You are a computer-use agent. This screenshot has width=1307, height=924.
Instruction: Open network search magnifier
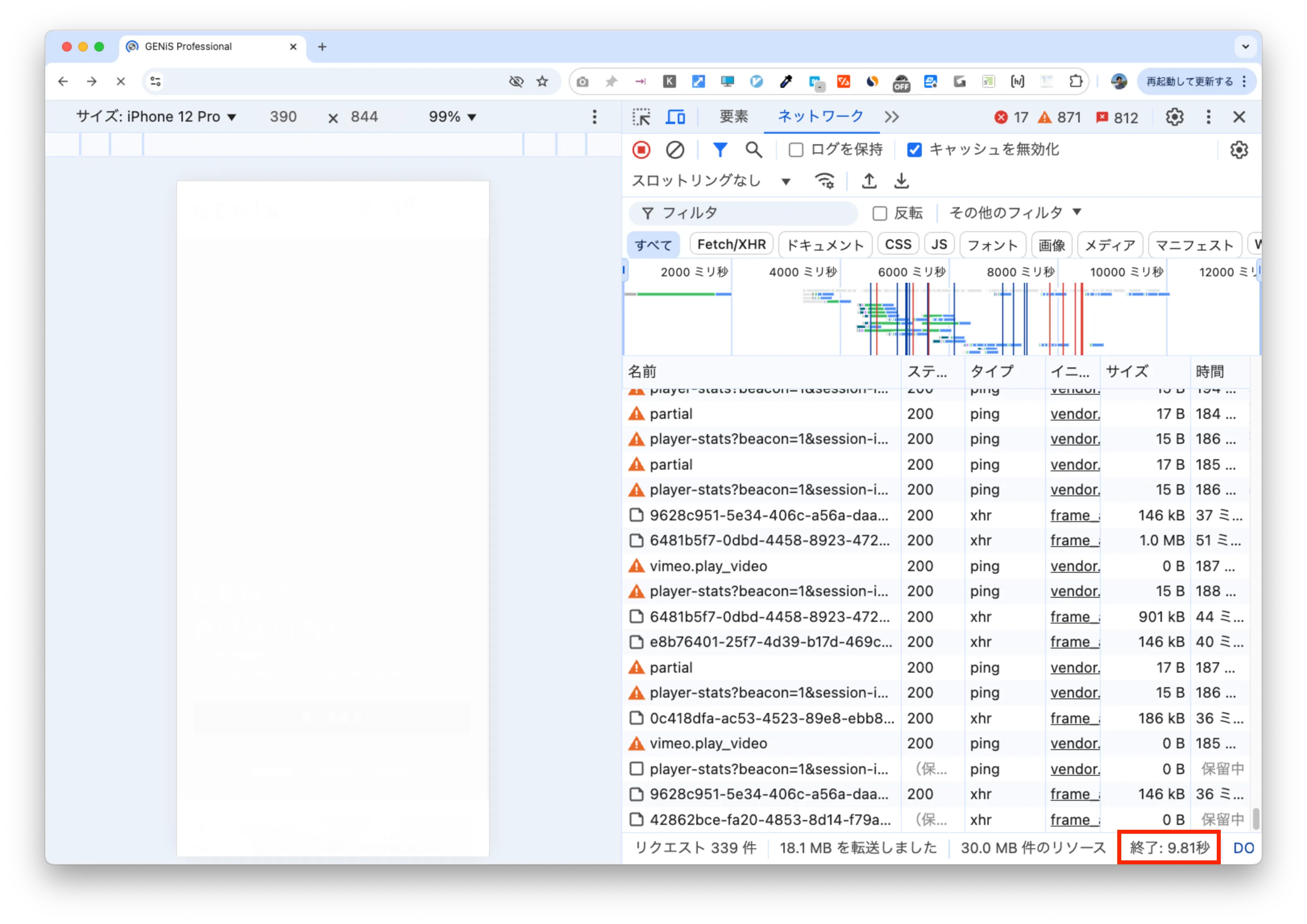(754, 150)
